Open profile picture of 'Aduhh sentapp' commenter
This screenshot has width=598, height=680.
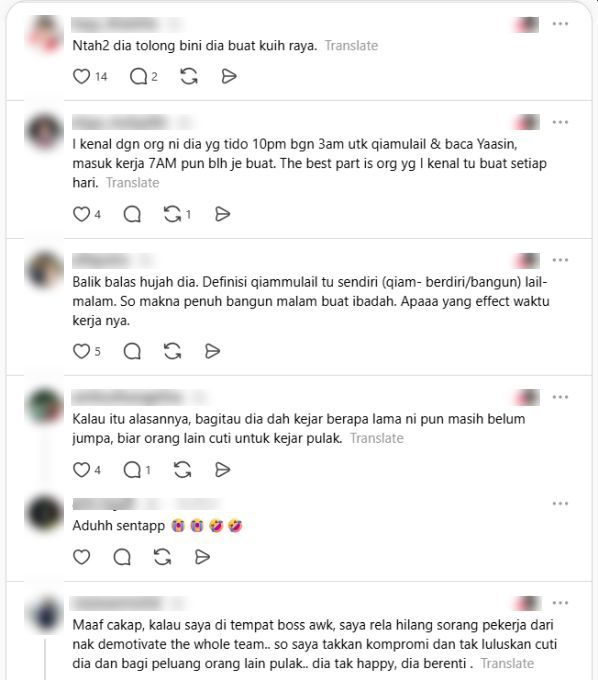pos(45,514)
